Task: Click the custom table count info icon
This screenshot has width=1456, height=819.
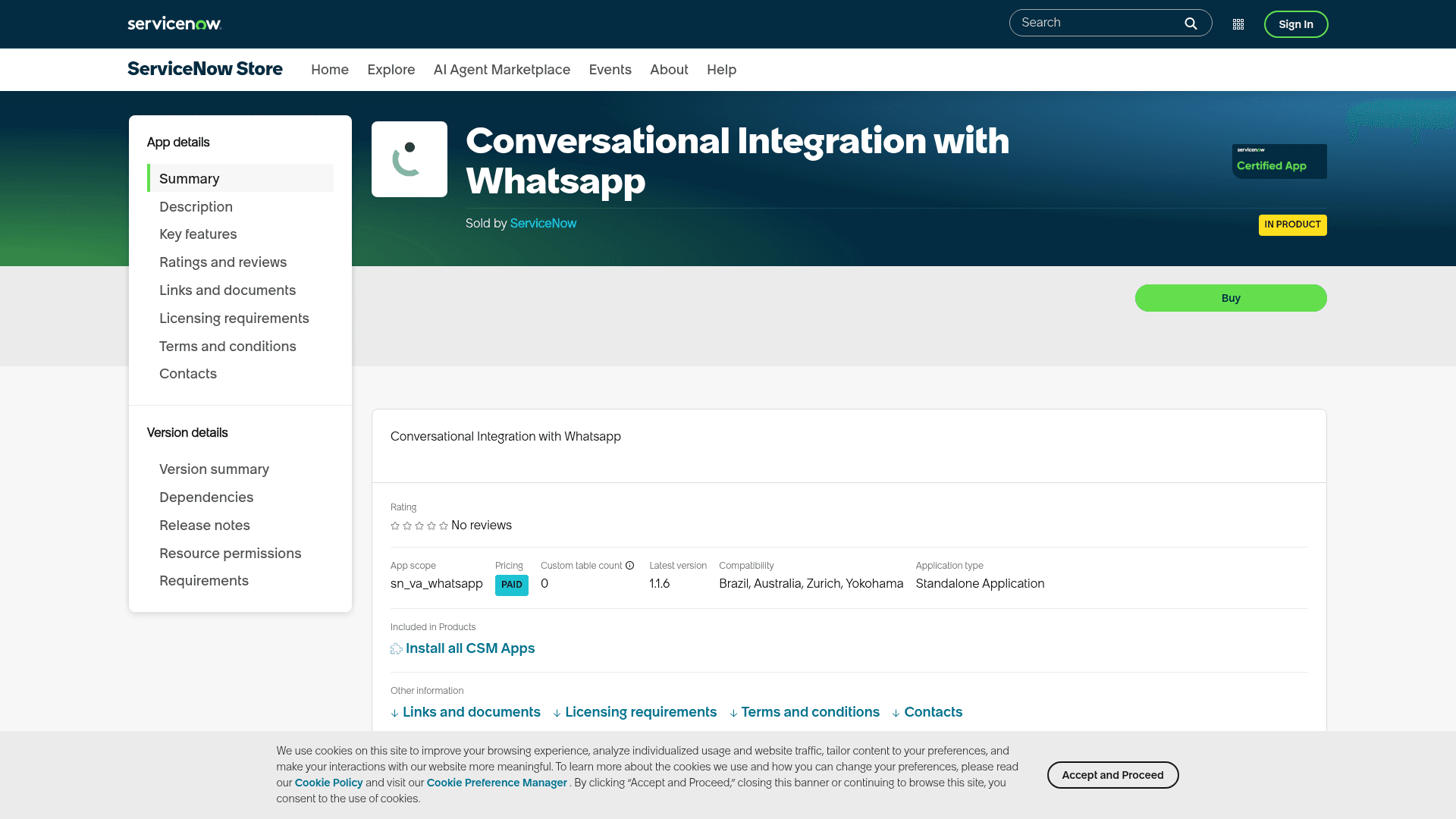Action: click(x=629, y=566)
